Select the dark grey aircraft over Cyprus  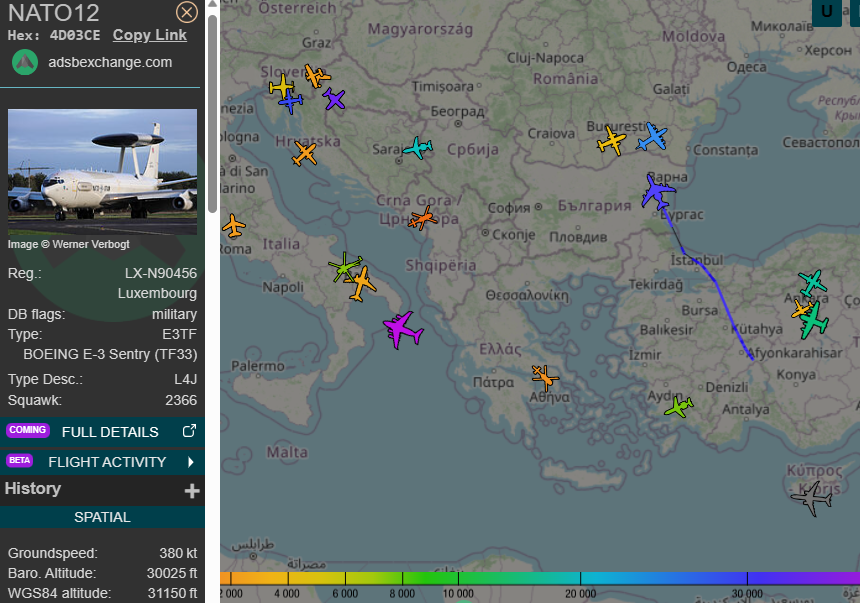tap(812, 498)
